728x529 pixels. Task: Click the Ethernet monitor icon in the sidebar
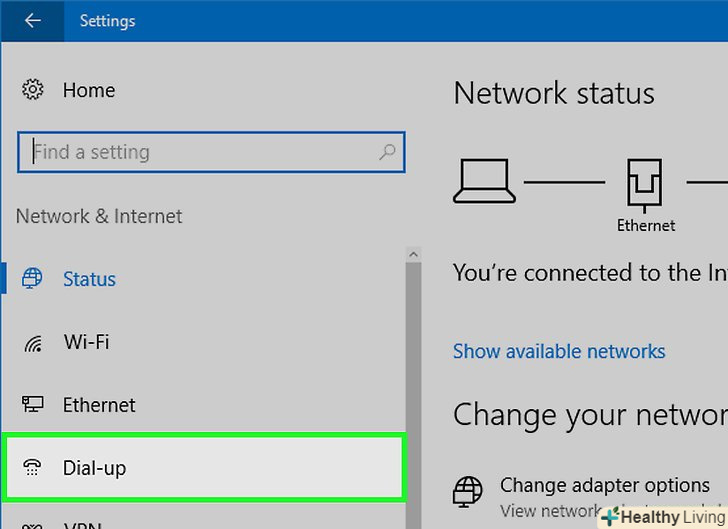[33, 405]
